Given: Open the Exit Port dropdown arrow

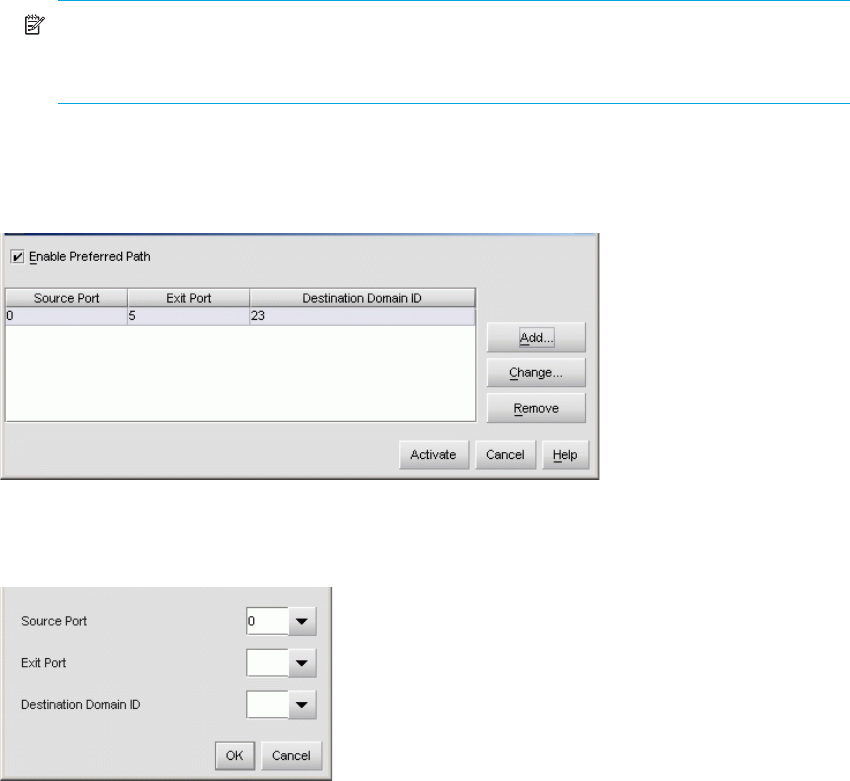Looking at the screenshot, I should pos(302,663).
